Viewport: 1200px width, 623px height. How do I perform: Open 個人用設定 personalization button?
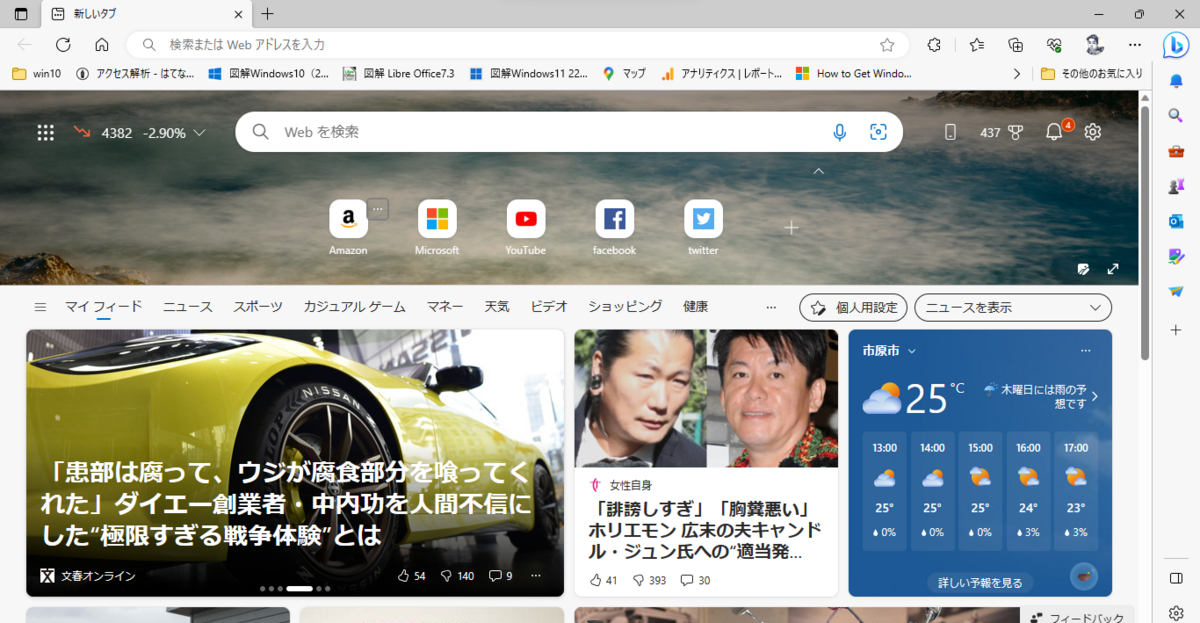pyautogui.click(x=853, y=307)
